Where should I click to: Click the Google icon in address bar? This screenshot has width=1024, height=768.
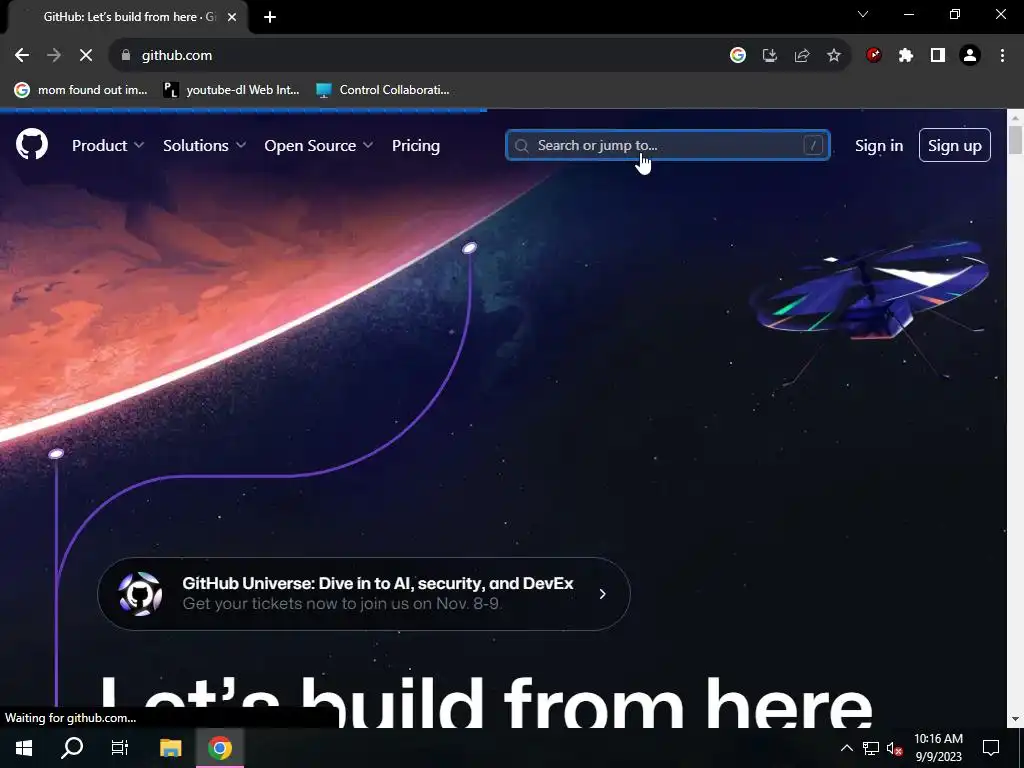[x=737, y=56]
